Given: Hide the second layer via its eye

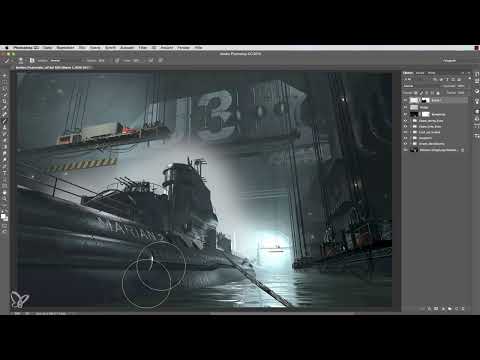Looking at the screenshot, I should [x=405, y=107].
